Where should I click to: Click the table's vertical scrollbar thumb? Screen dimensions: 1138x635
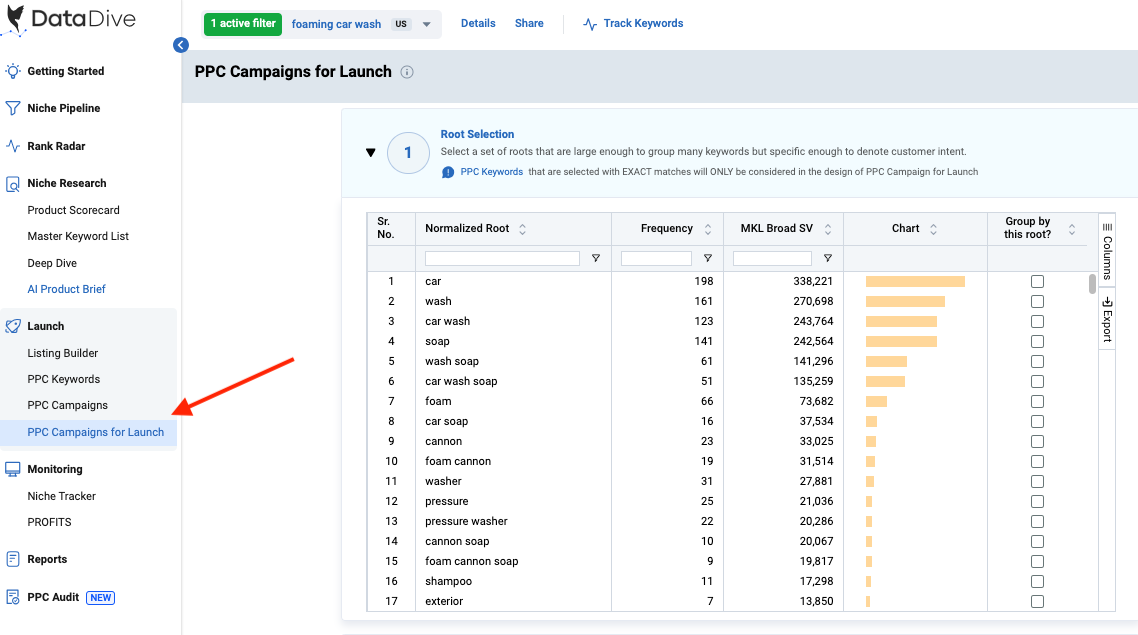(1092, 284)
